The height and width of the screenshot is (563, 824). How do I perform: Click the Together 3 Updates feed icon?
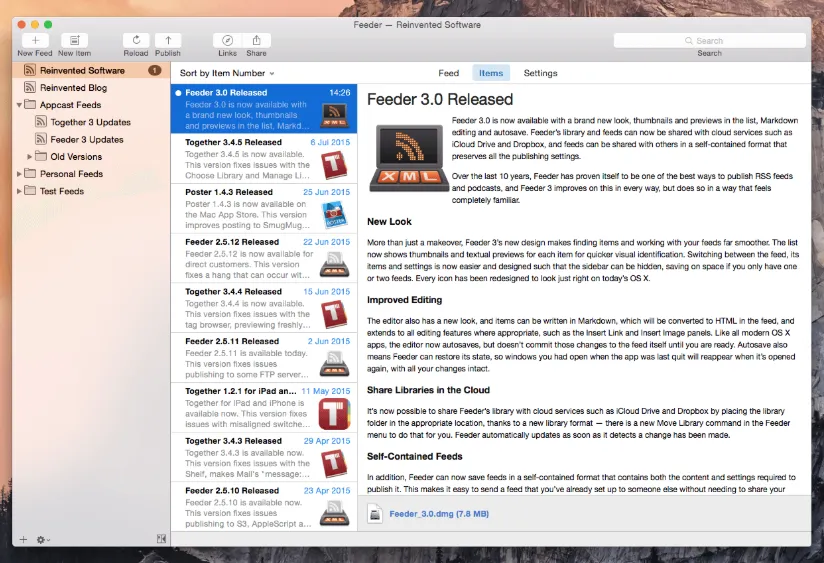coord(40,122)
